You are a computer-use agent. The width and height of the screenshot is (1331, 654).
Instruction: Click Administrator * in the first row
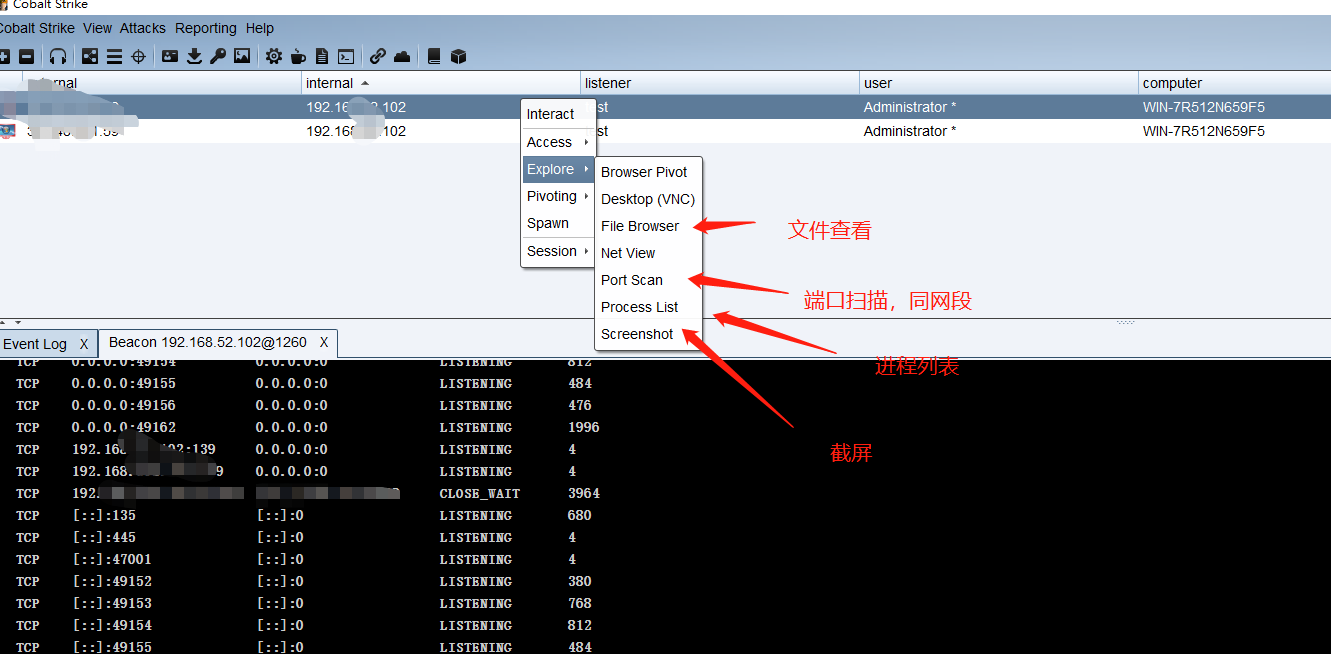click(910, 107)
